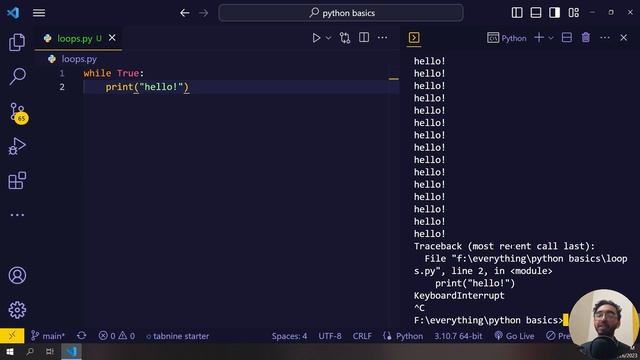The image size is (640, 360).
Task: Open the Windows Start menu
Action: [9, 351]
